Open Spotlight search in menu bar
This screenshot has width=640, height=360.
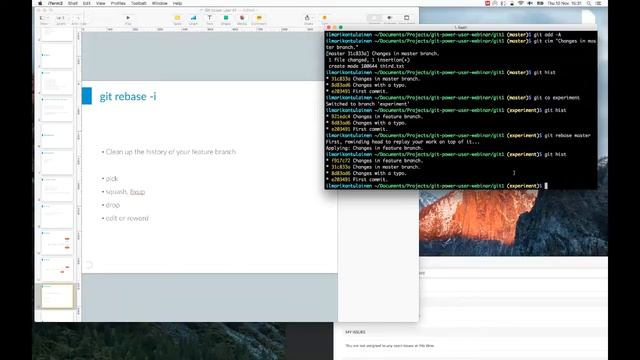(x=589, y=3)
